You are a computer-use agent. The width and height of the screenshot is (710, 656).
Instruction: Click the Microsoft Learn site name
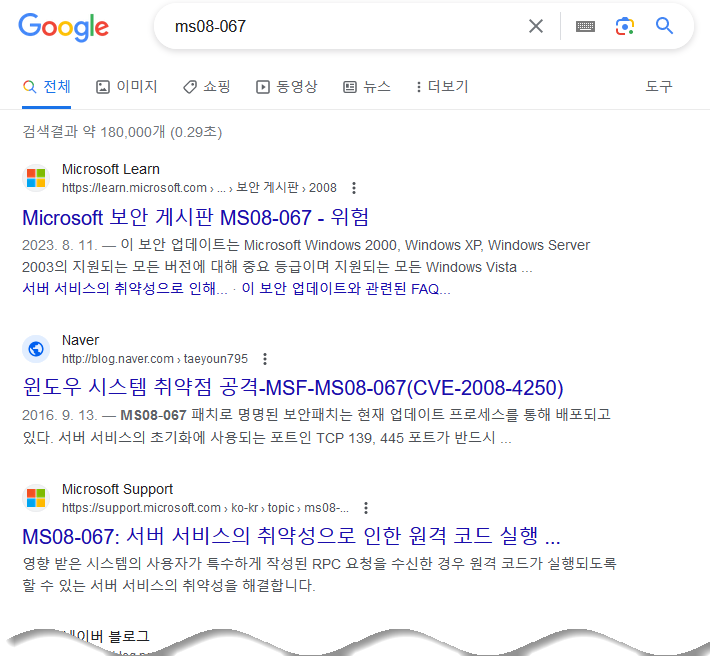[x=111, y=169]
